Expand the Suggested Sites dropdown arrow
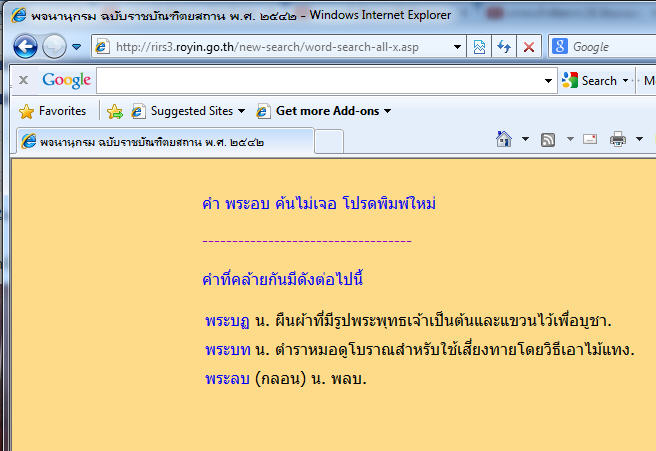 [241, 111]
